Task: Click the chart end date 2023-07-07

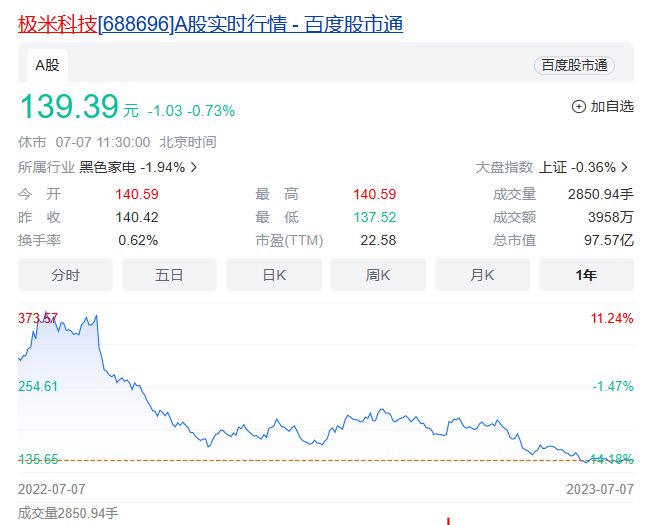Action: coord(600,489)
